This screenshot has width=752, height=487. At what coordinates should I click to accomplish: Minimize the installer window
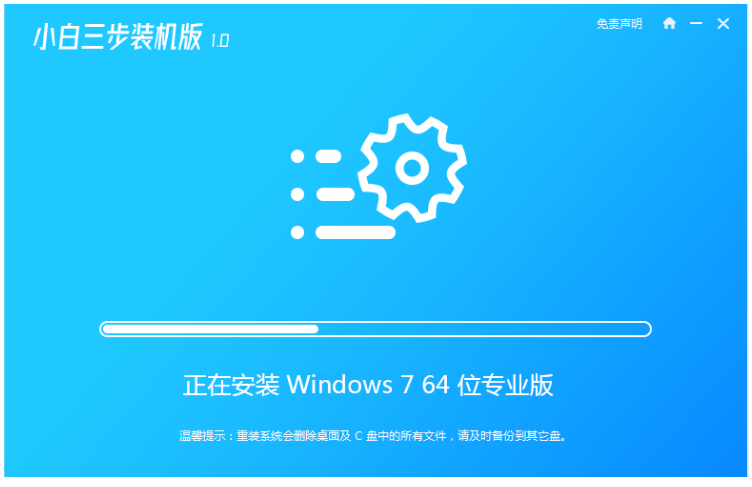point(696,23)
